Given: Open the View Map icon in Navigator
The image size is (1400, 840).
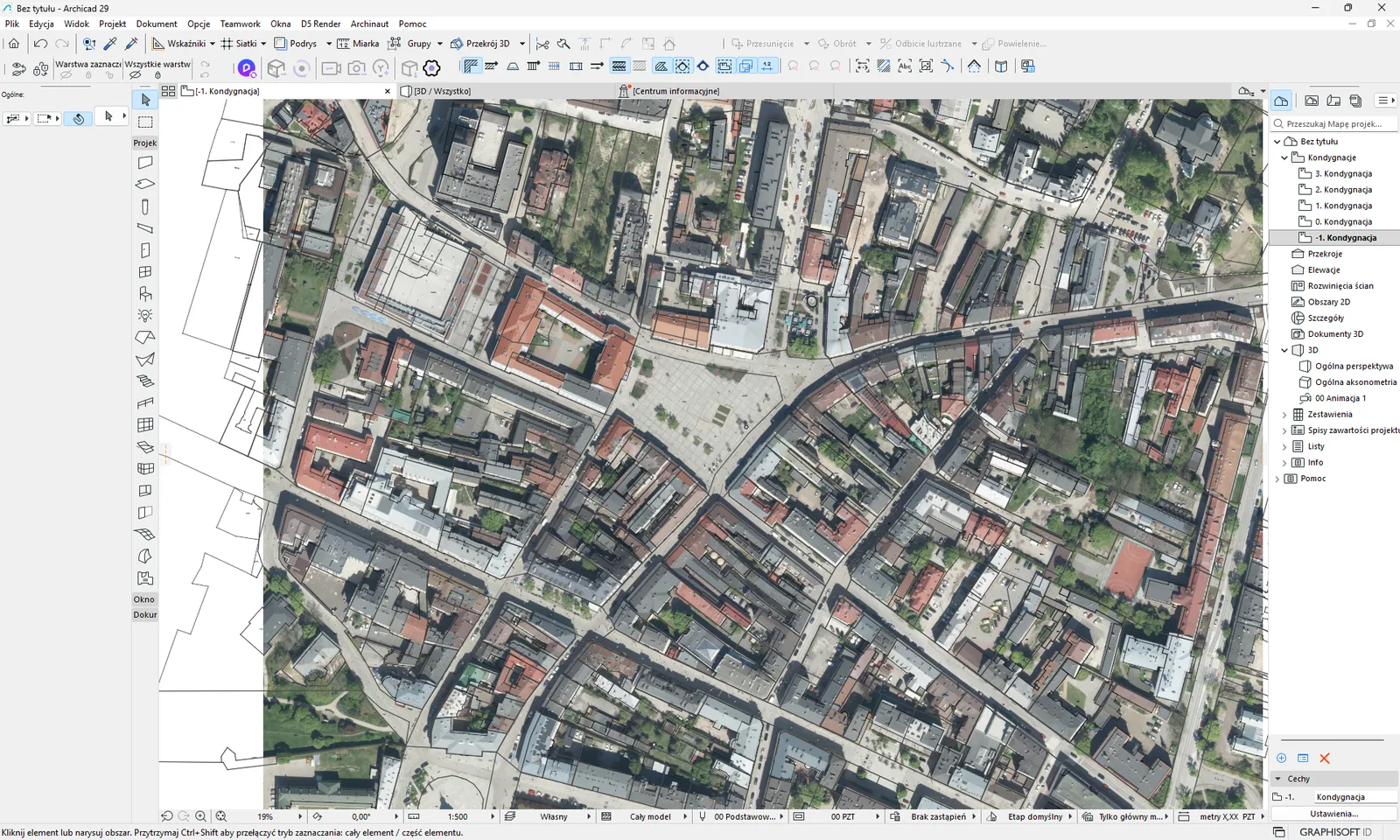Looking at the screenshot, I should point(1312,101).
